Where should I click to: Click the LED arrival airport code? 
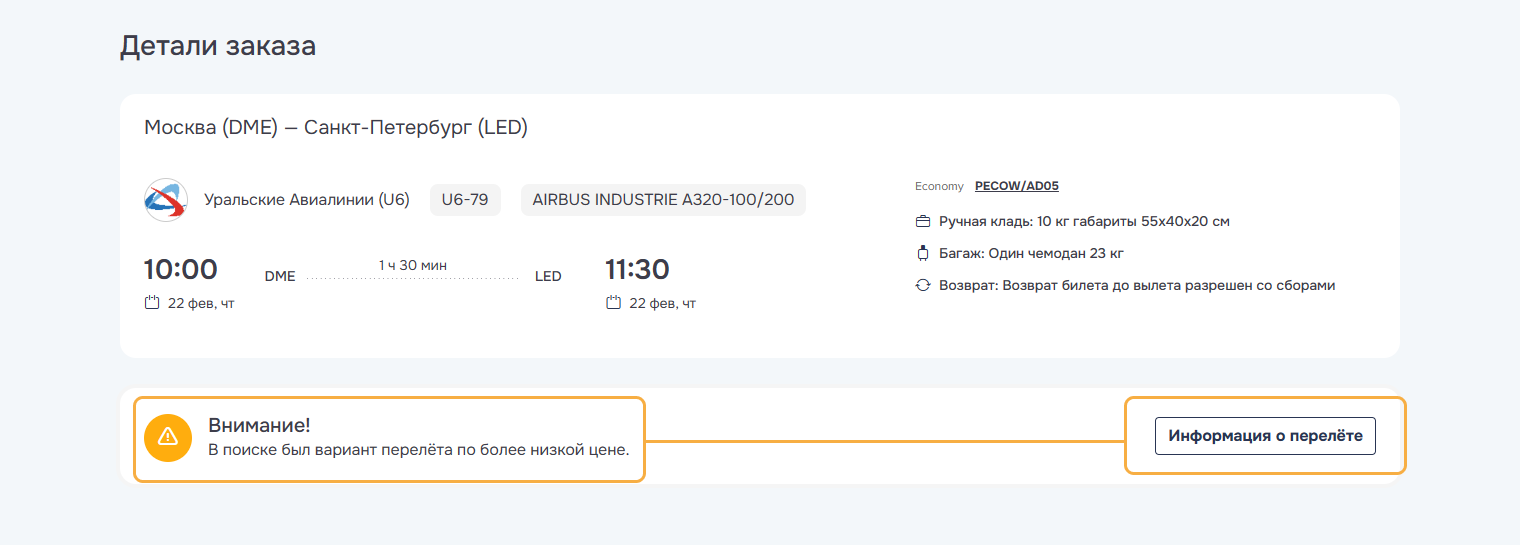point(548,276)
